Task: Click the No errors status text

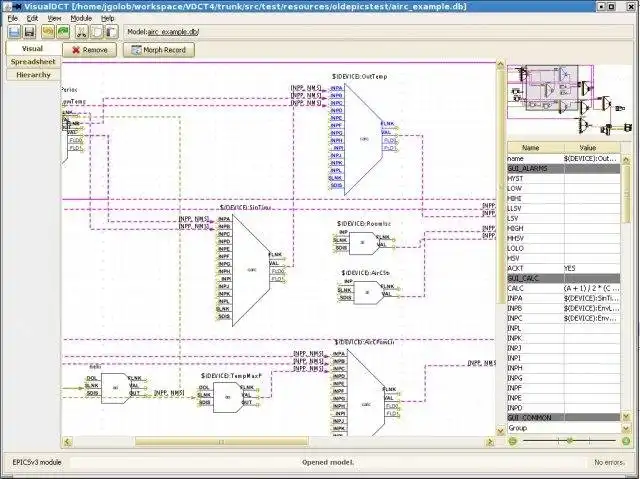Action: pos(609,462)
